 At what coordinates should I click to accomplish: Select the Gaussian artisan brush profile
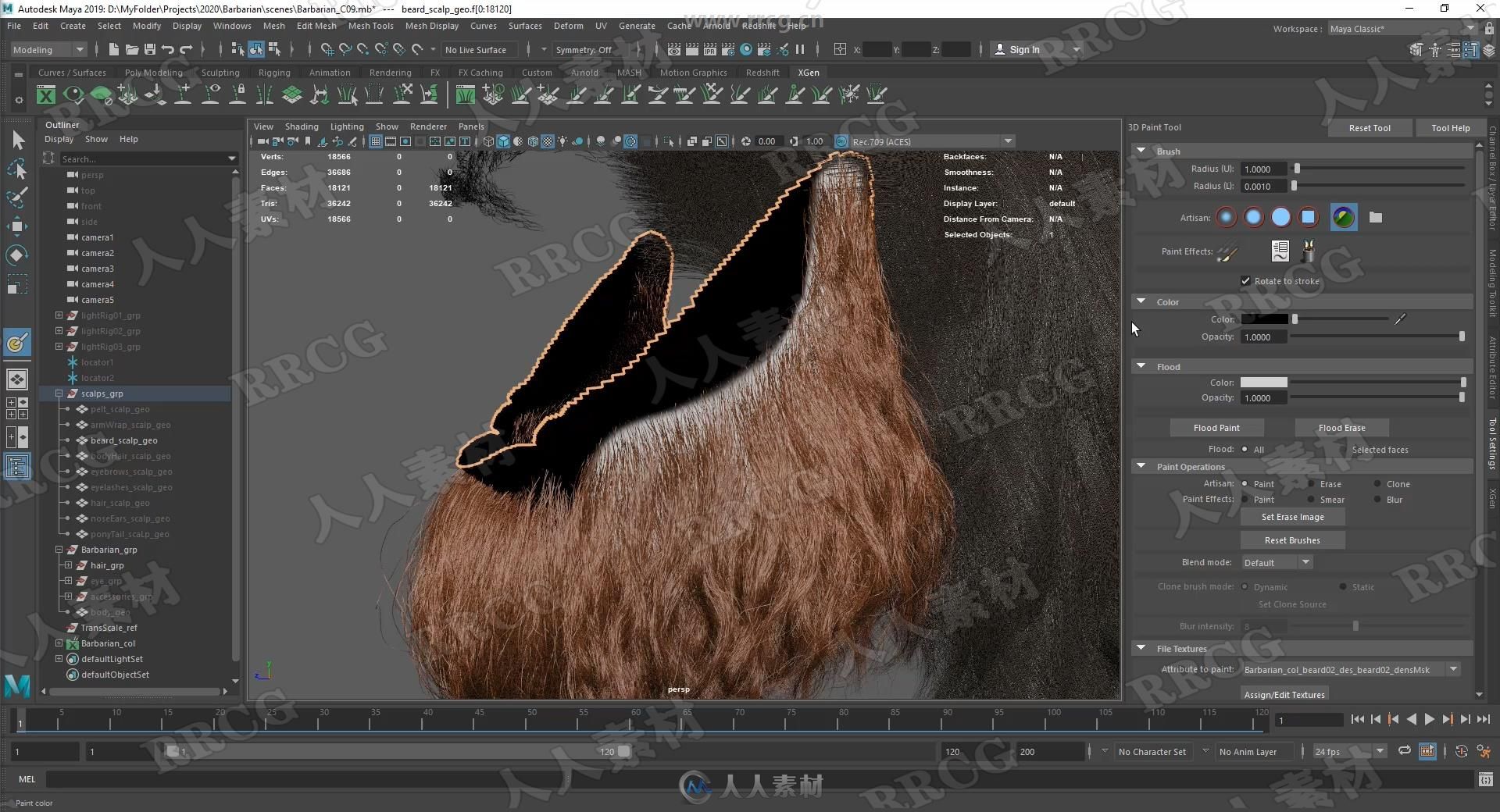[x=1227, y=217]
